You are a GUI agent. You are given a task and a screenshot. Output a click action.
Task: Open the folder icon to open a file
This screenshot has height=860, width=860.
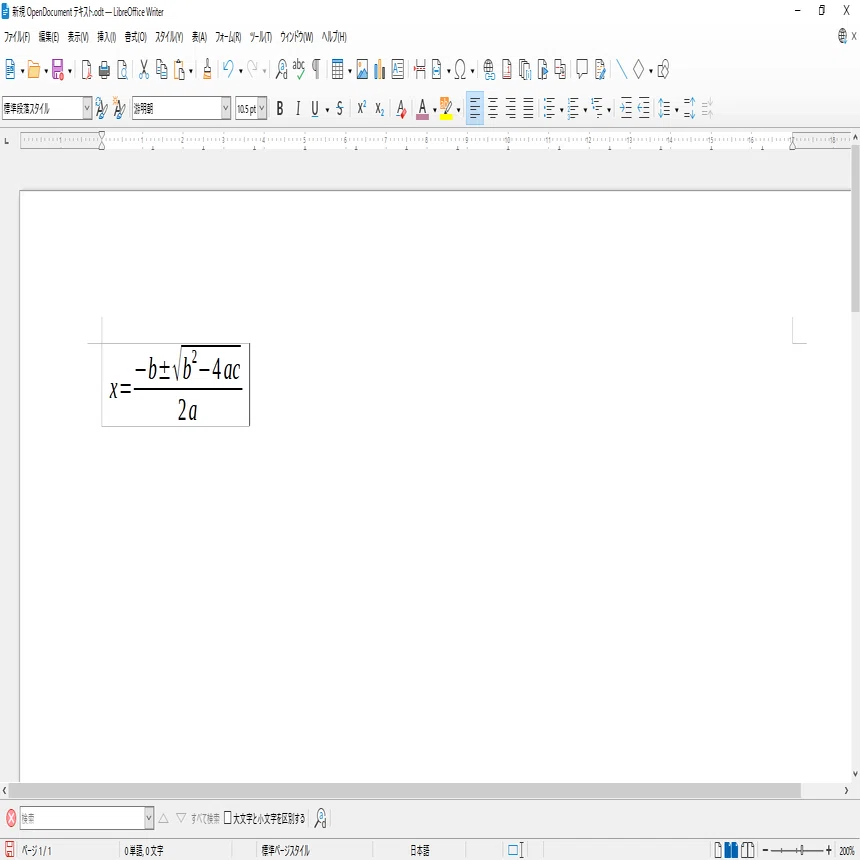click(34, 70)
